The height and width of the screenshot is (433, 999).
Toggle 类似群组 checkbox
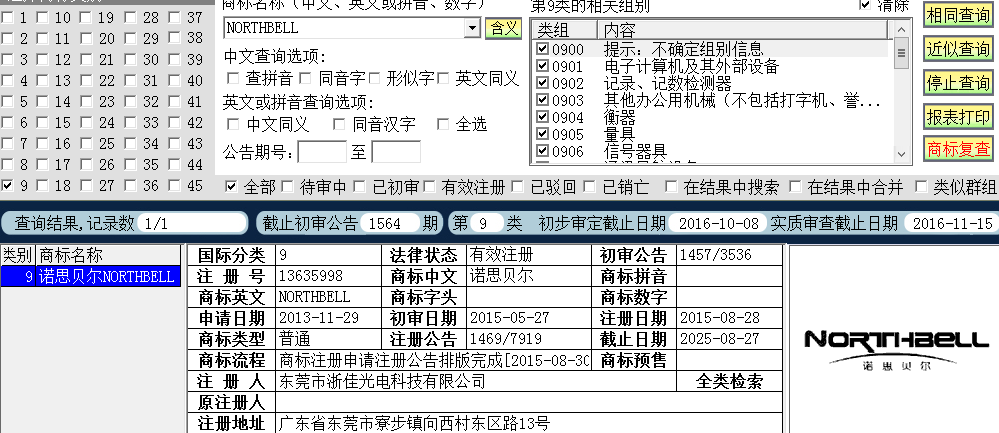pyautogui.click(x=921, y=187)
